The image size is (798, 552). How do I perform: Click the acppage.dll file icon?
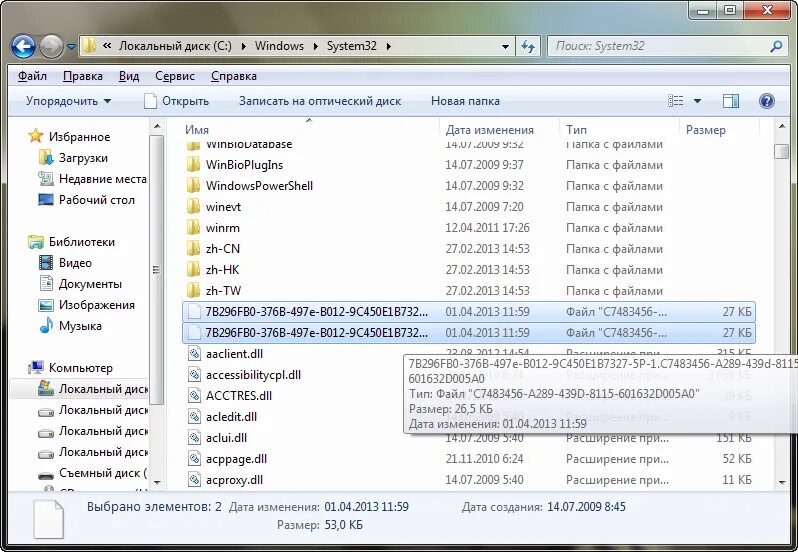(x=194, y=459)
